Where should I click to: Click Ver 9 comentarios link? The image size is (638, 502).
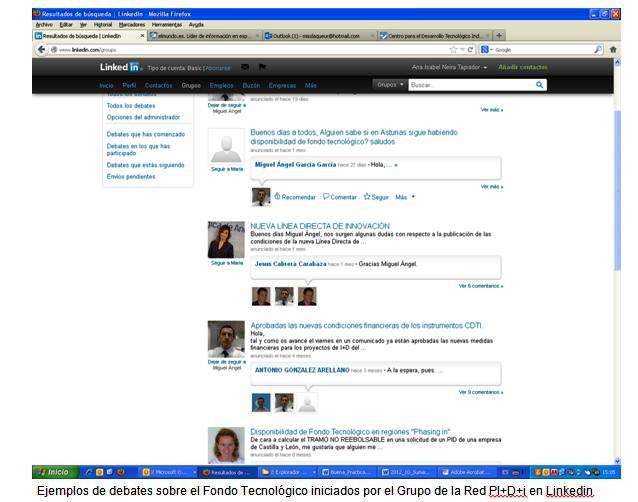coord(481,392)
